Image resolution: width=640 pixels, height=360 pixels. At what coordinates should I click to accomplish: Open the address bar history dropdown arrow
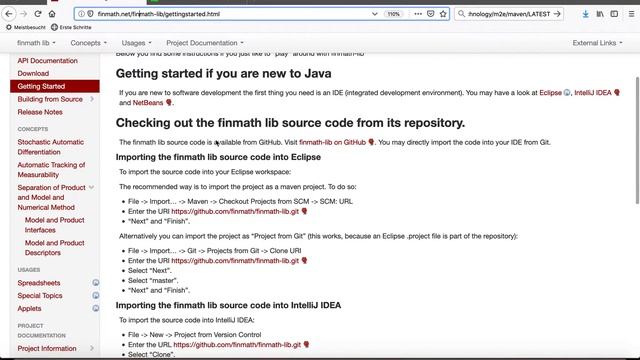[x=375, y=14]
